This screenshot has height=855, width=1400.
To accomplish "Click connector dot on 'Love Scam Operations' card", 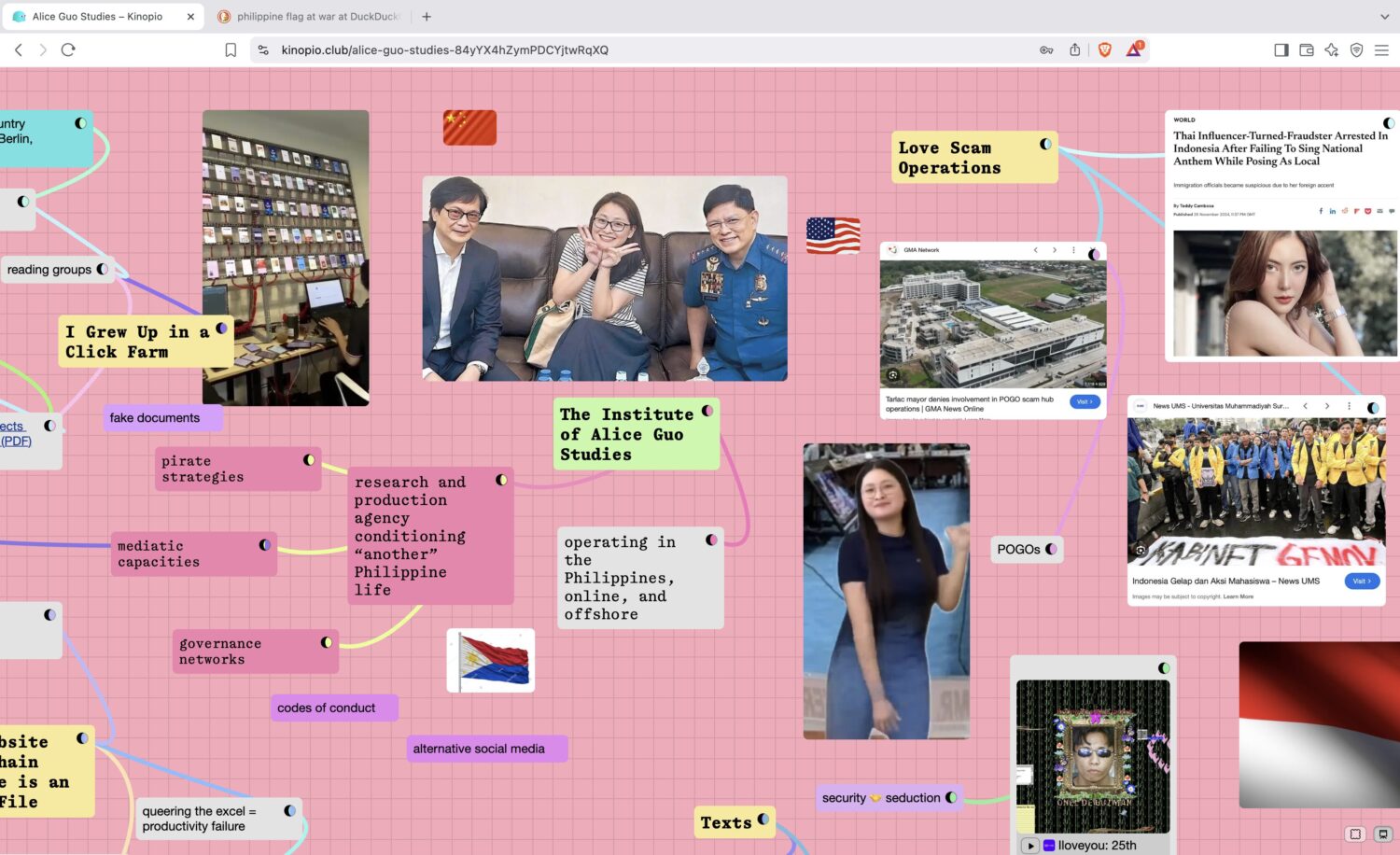I will click(x=1045, y=144).
